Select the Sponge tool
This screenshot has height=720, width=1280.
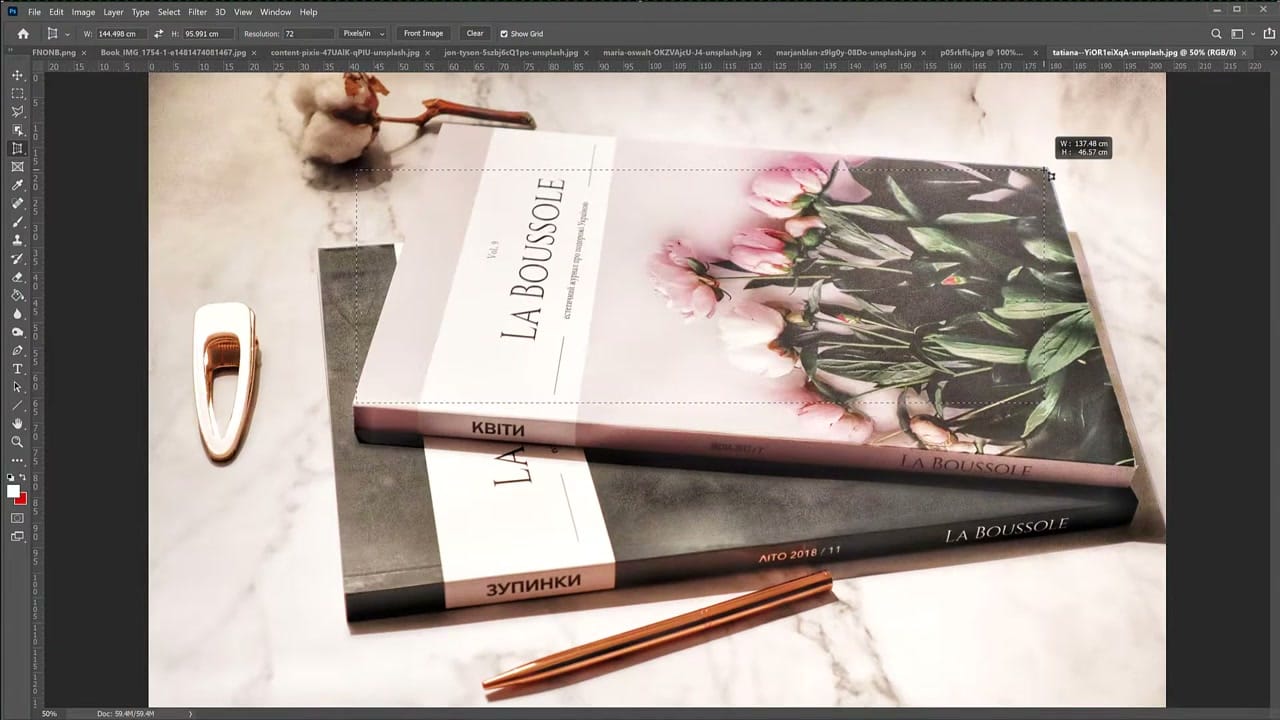[17, 332]
